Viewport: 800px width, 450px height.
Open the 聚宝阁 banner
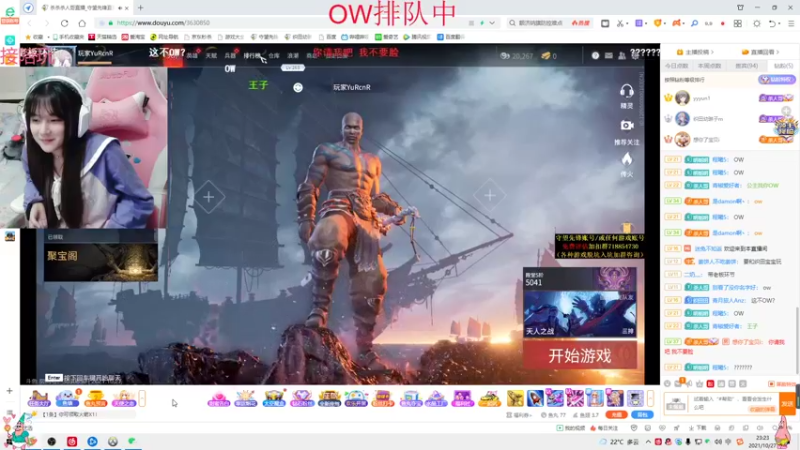point(101,262)
